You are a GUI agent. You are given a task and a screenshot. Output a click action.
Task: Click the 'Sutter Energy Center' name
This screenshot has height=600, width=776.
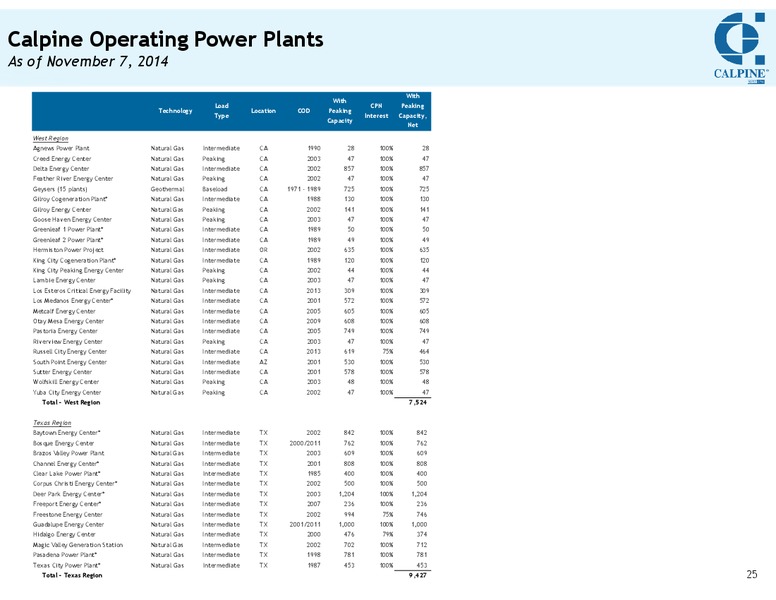pos(62,372)
